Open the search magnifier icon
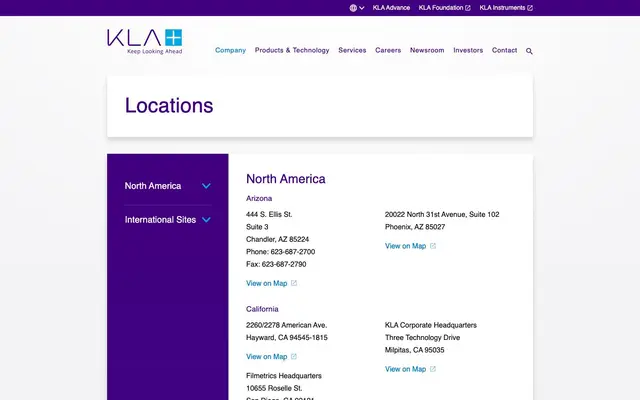Screen dimensions: 640x400 pyautogui.click(x=529, y=51)
